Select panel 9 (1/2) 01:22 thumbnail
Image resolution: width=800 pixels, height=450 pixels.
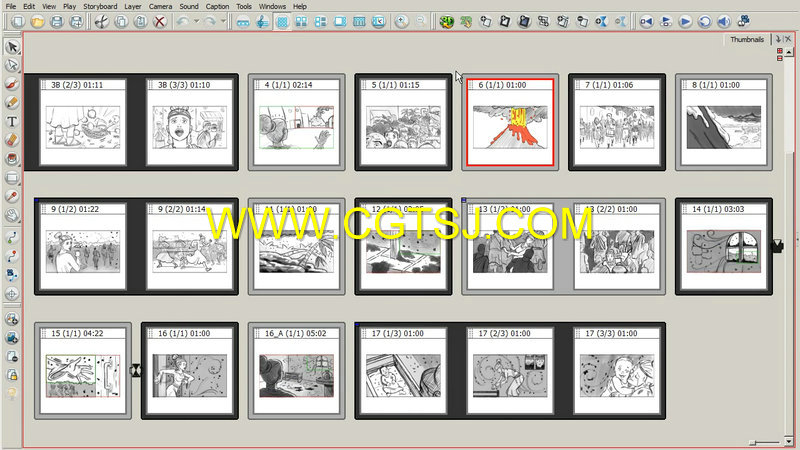click(83, 246)
